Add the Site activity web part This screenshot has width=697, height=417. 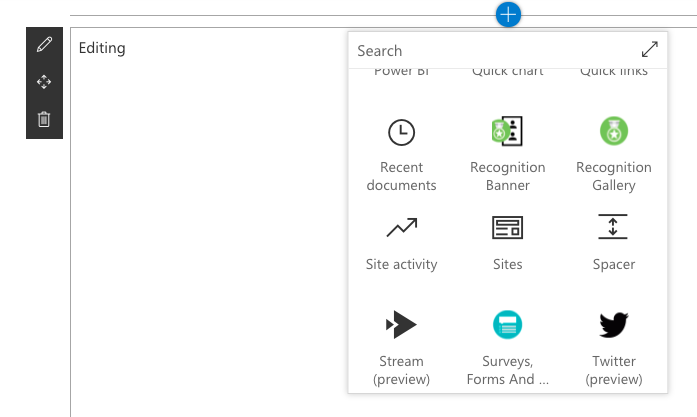[x=401, y=244]
